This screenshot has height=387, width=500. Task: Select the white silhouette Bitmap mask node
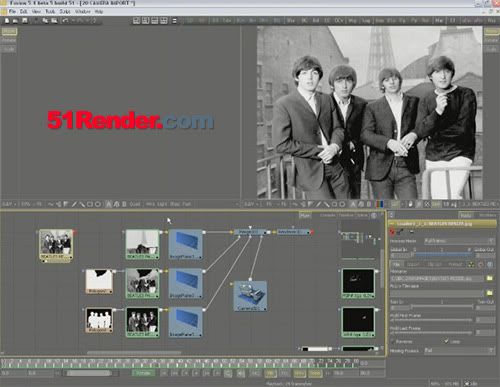[x=99, y=320]
